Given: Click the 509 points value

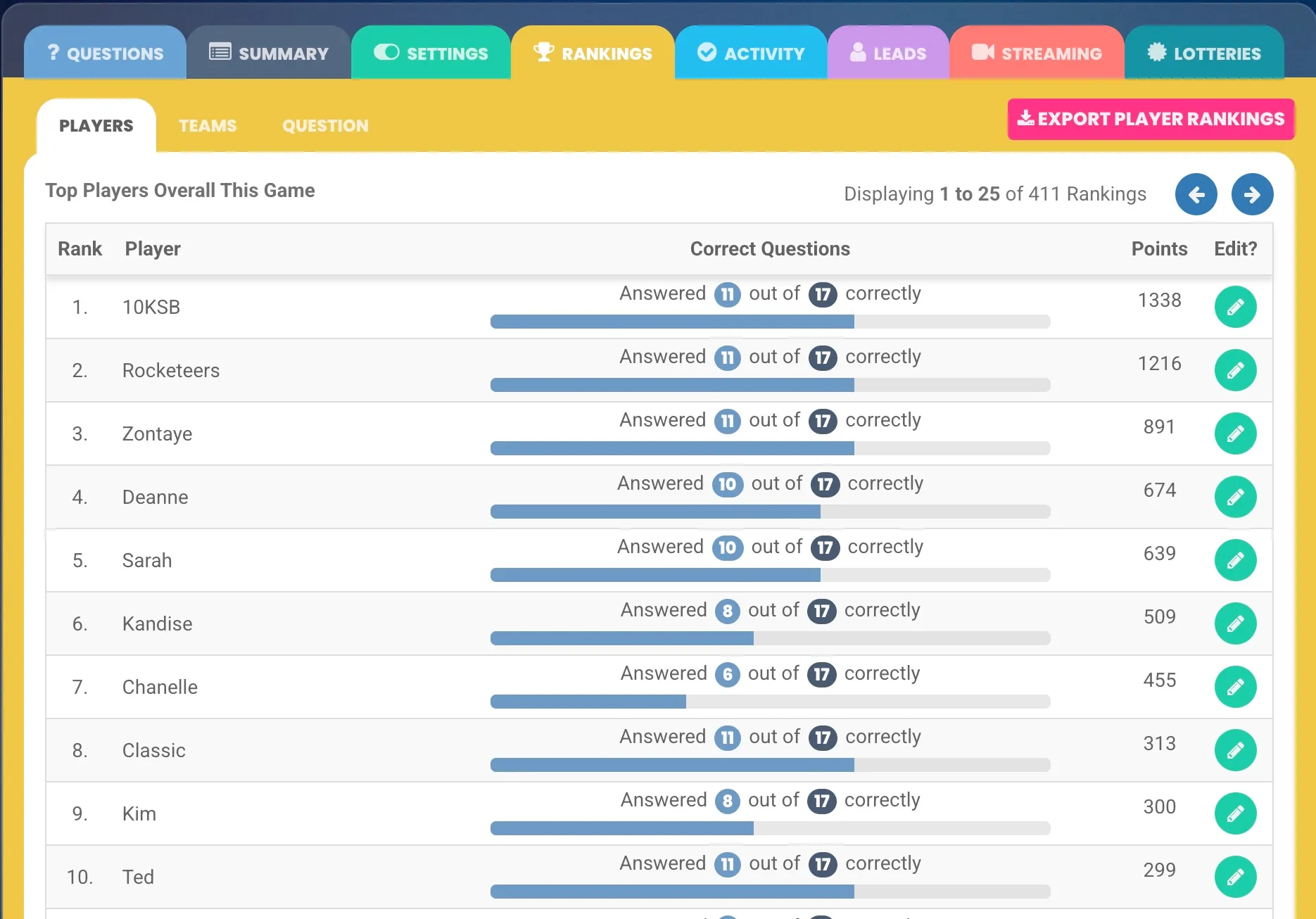Looking at the screenshot, I should coord(1159,616).
